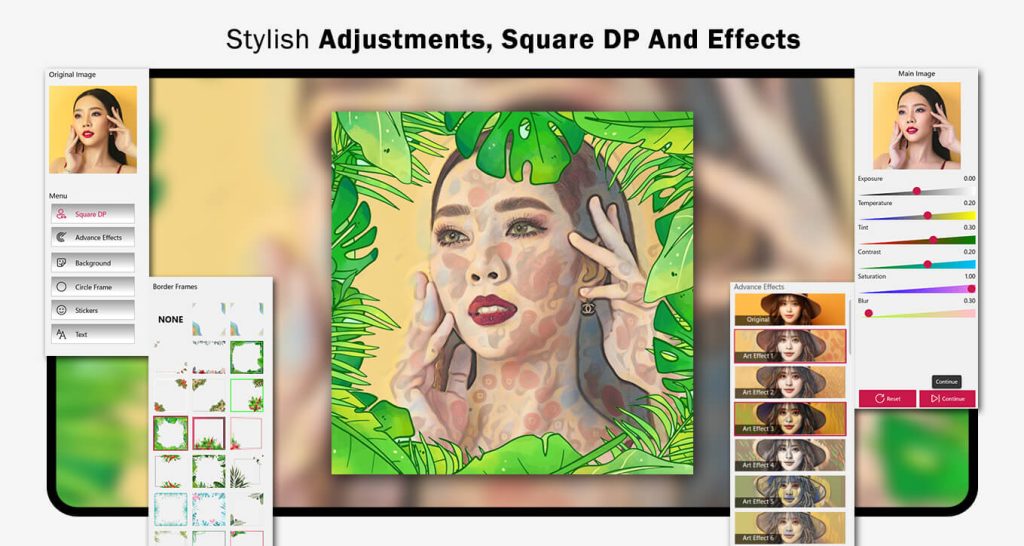The image size is (1024, 546).
Task: Select the Text tool icon
Action: (x=61, y=334)
